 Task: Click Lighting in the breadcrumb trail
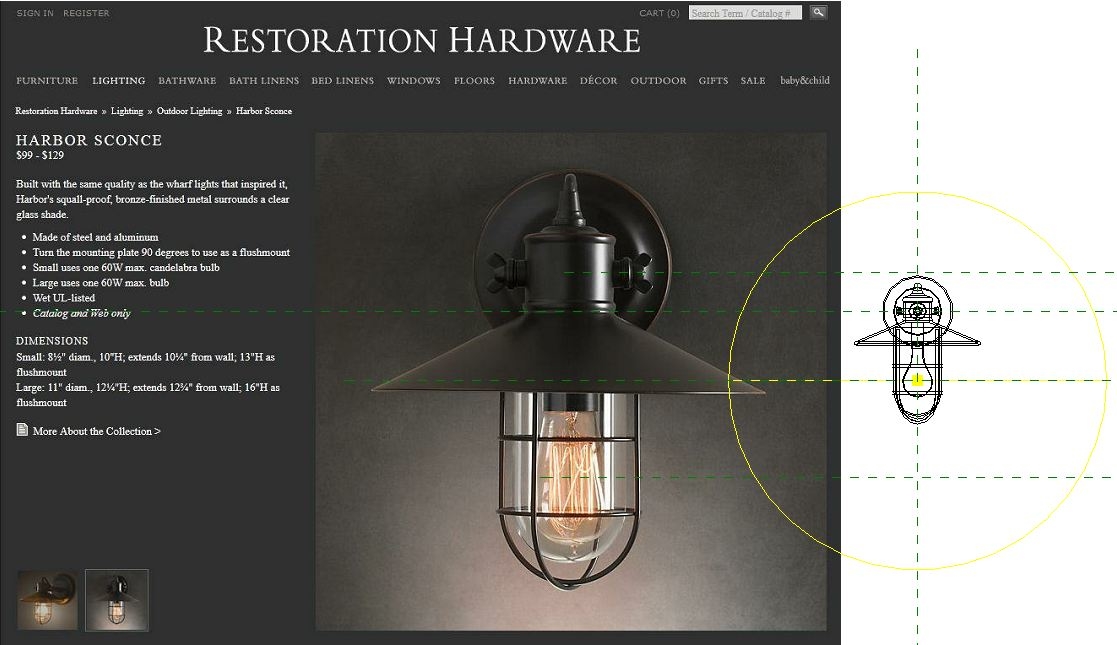127,111
